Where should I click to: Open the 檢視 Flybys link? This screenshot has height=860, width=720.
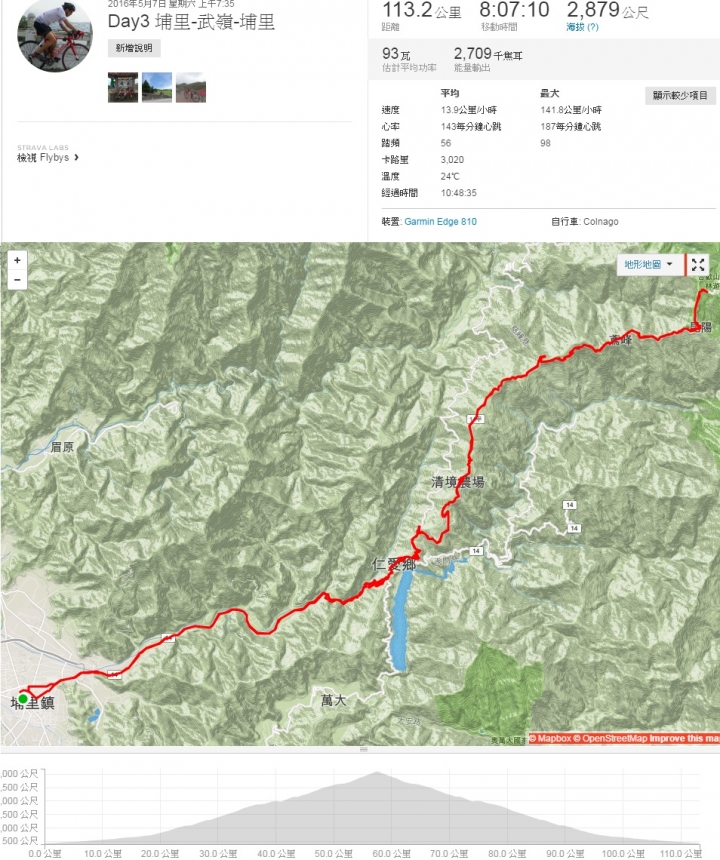click(43, 157)
